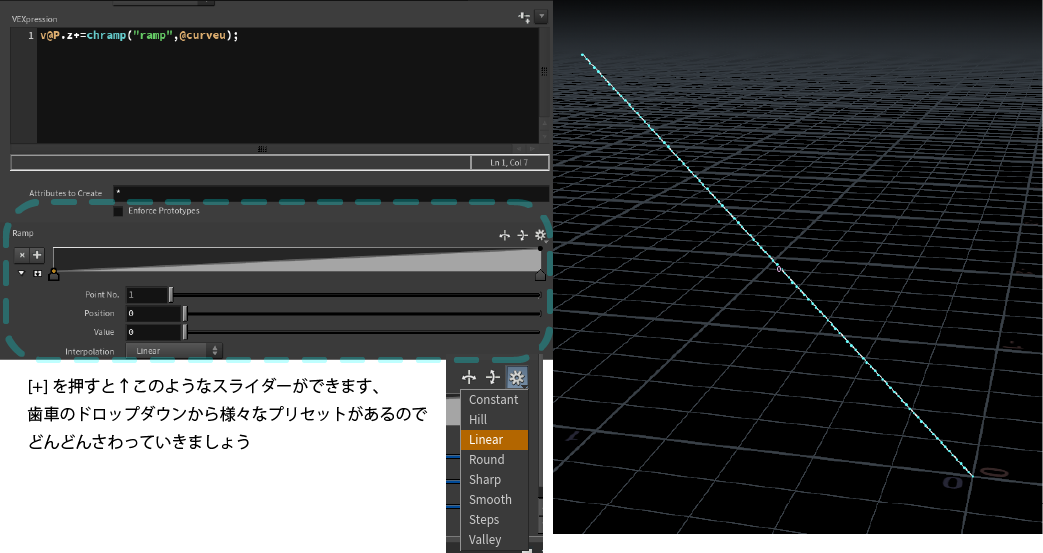Choose the Valley ramp preset
Viewport: 1043px width, 553px height.
pos(494,540)
